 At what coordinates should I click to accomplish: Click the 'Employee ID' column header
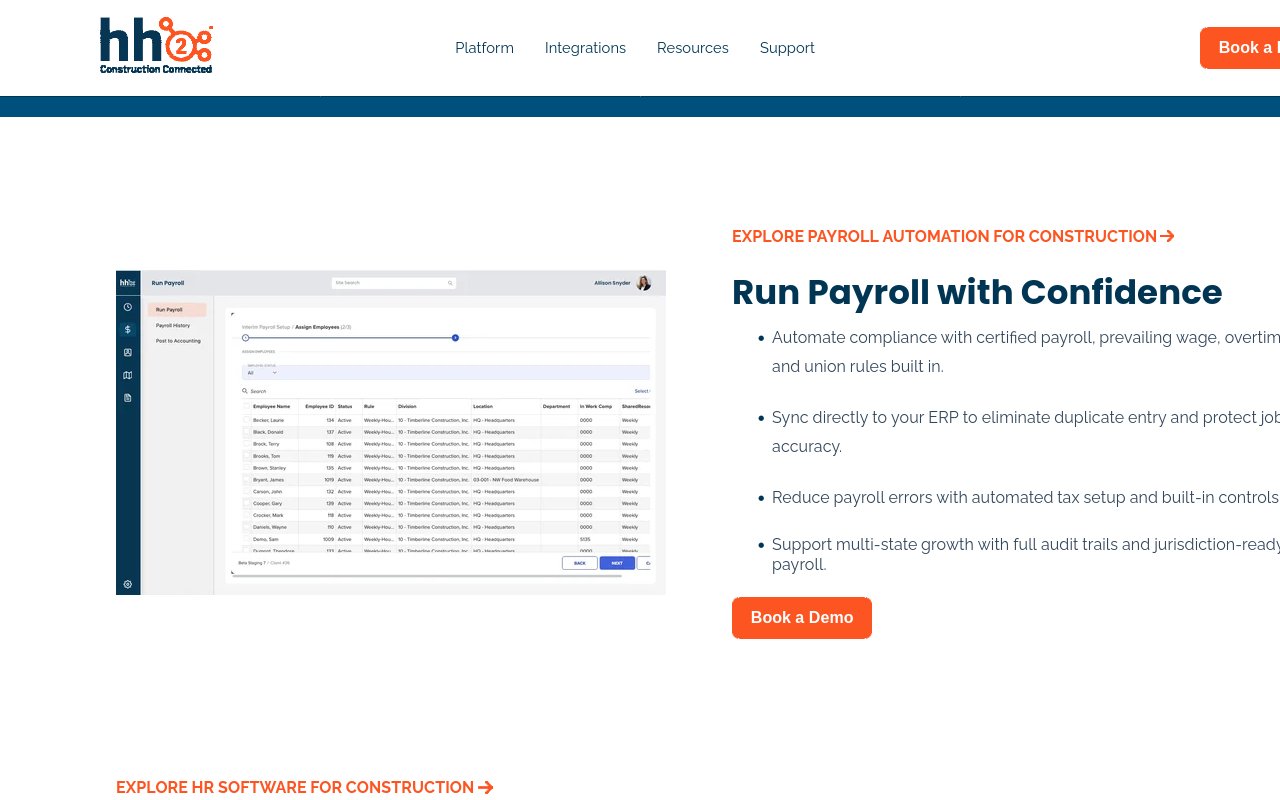320,407
